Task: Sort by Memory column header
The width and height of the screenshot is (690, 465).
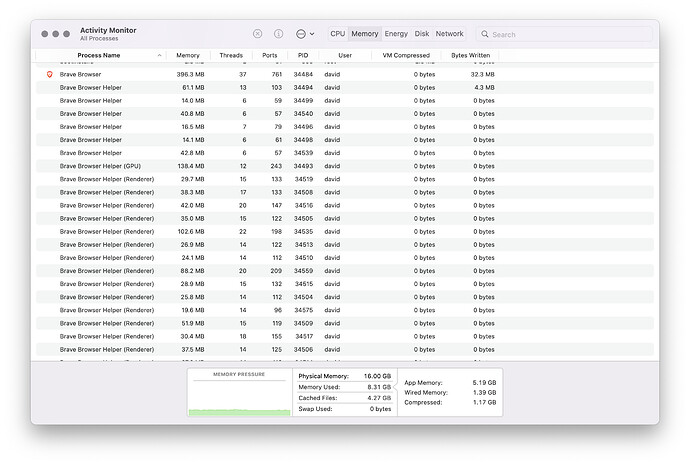Action: tap(188, 55)
